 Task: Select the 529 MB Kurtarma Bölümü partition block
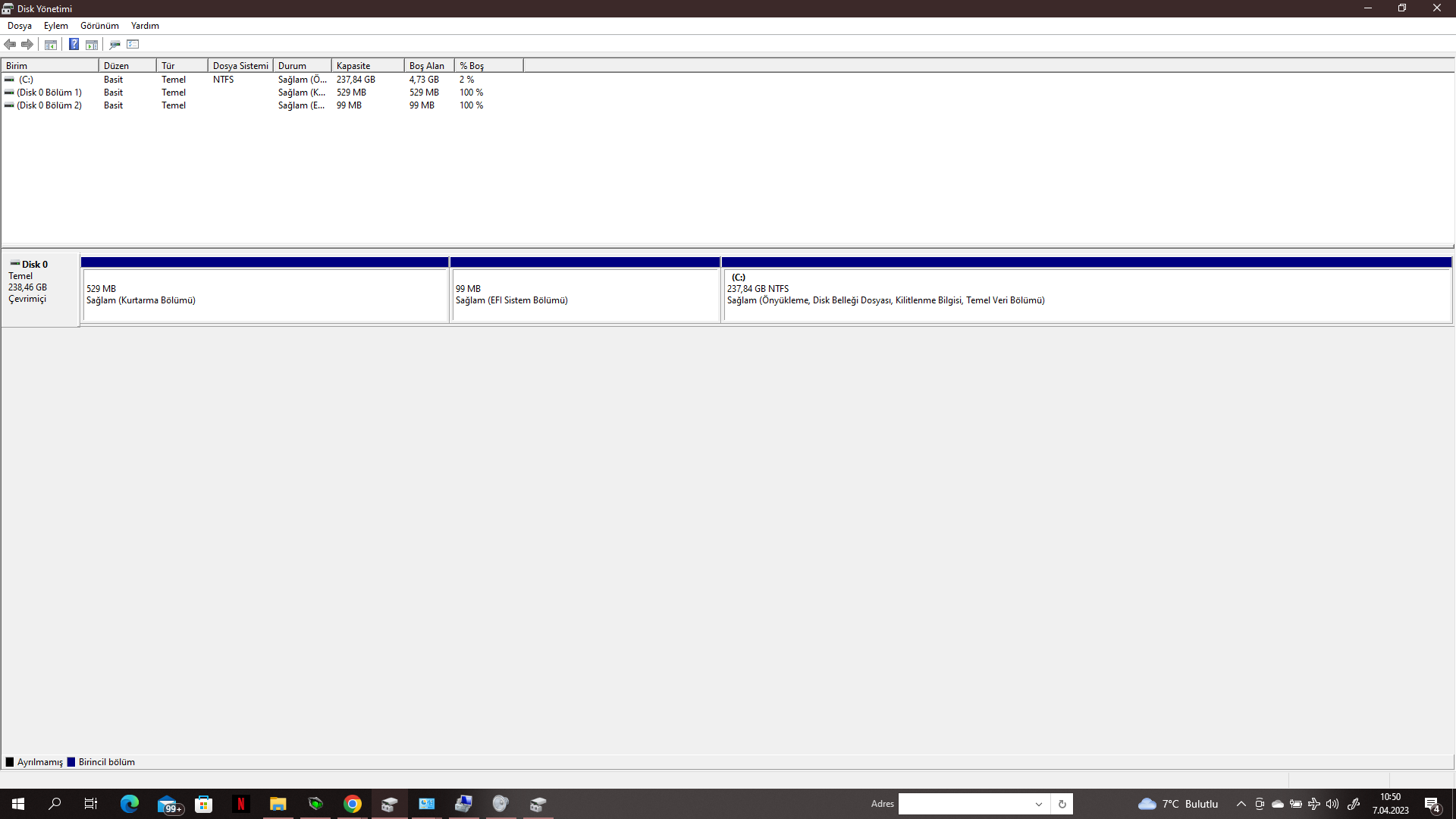click(265, 294)
